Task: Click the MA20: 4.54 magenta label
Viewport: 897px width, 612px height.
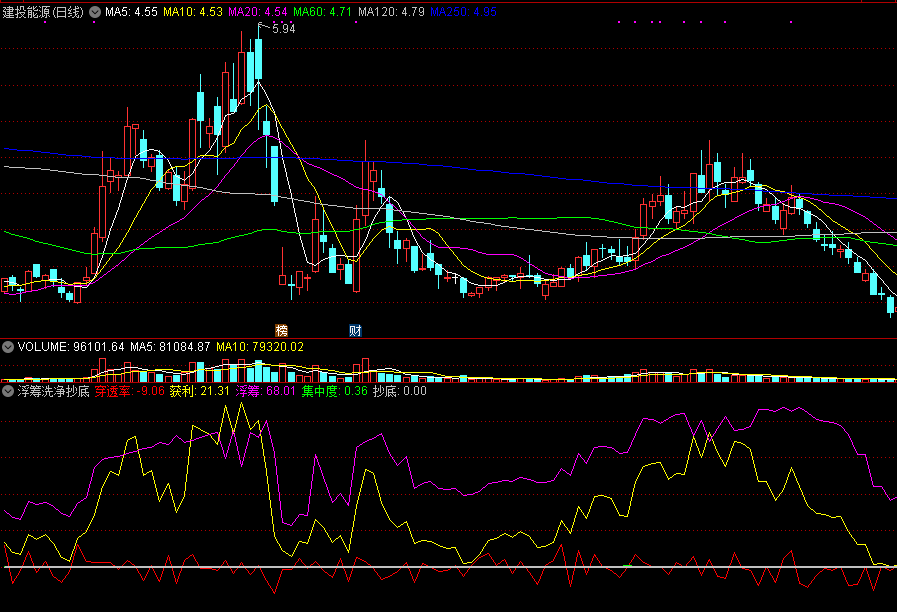Action: [257, 12]
